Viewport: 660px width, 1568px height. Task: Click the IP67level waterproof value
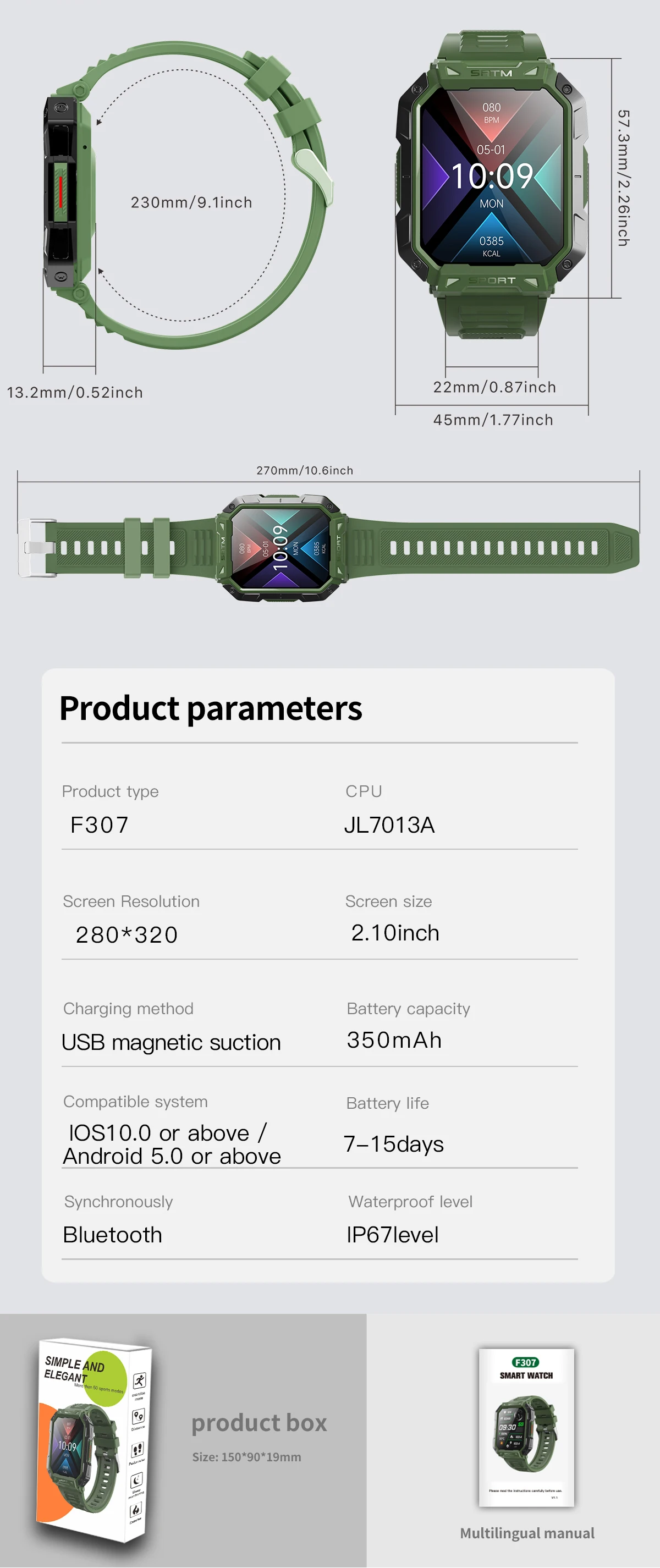(x=392, y=1234)
